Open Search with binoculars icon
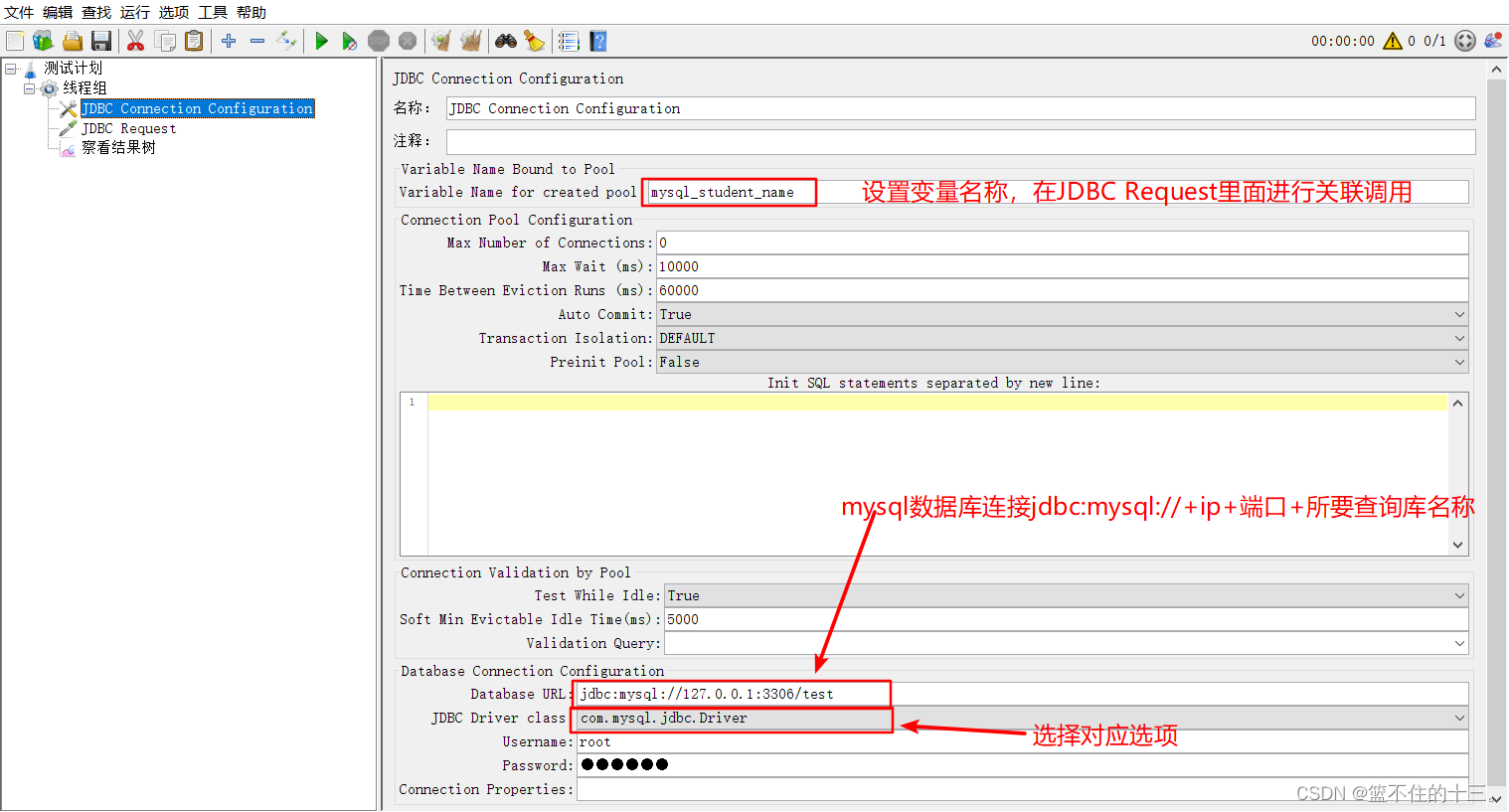Image resolution: width=1509 pixels, height=812 pixels. (x=506, y=41)
